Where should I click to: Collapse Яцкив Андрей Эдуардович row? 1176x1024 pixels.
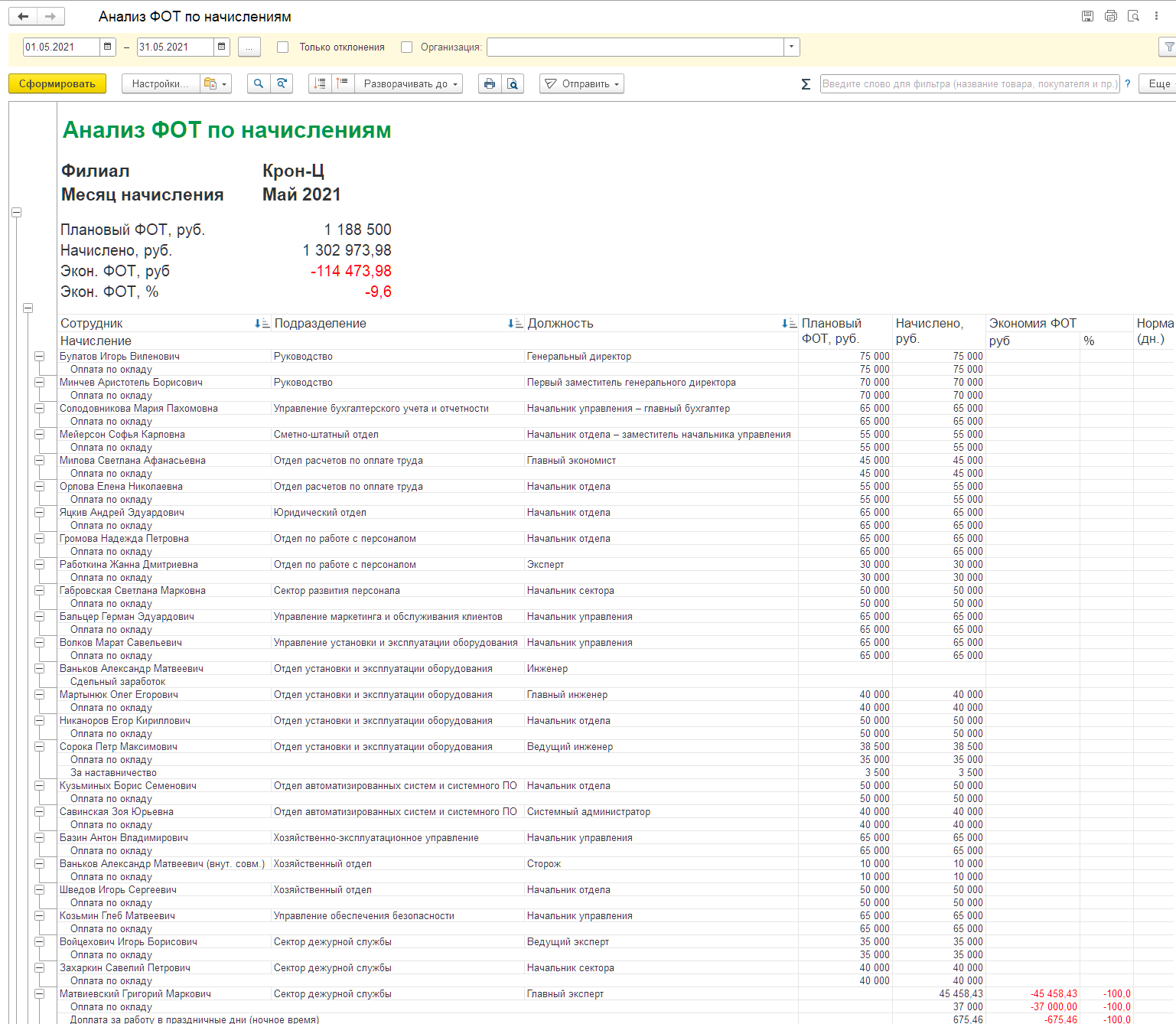[x=39, y=512]
